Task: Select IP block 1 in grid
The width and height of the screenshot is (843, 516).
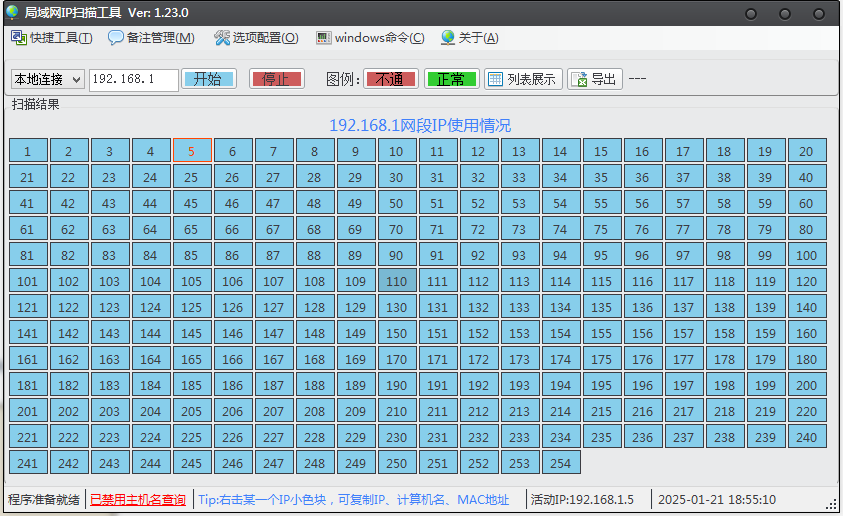Action: pyautogui.click(x=28, y=151)
